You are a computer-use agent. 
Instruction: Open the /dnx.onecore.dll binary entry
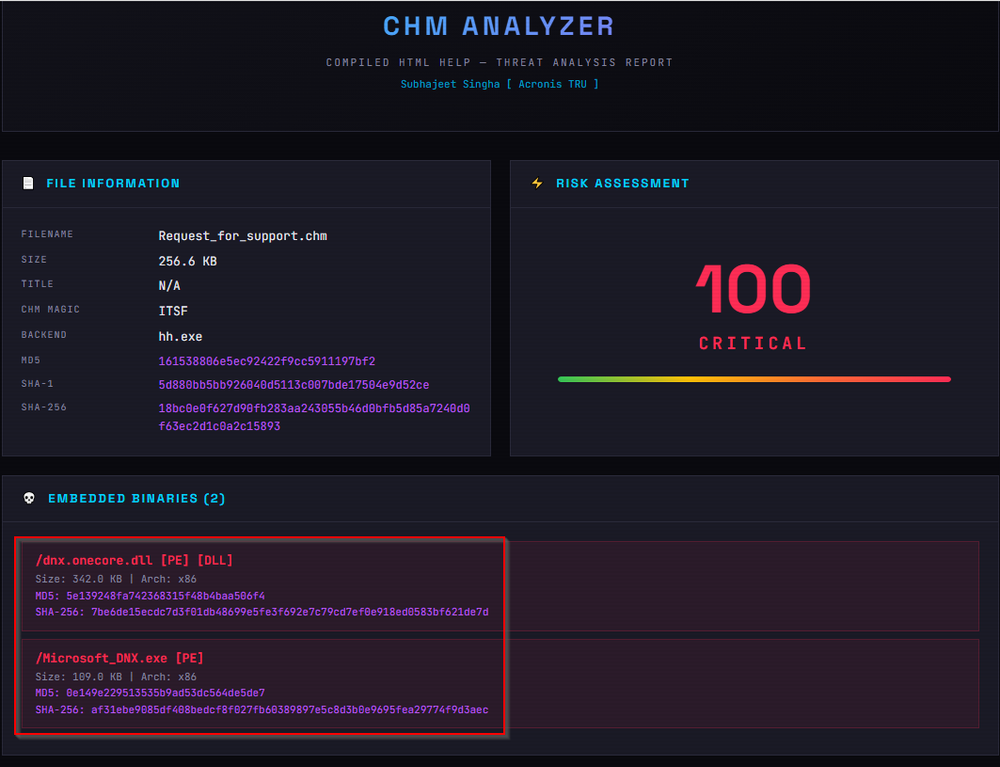134,560
